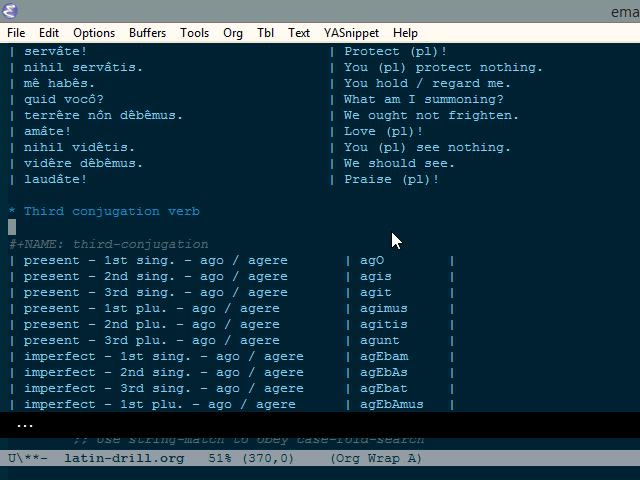Click the '(Org Wrap A)' mode indicator
The height and width of the screenshot is (480, 640).
point(376,458)
